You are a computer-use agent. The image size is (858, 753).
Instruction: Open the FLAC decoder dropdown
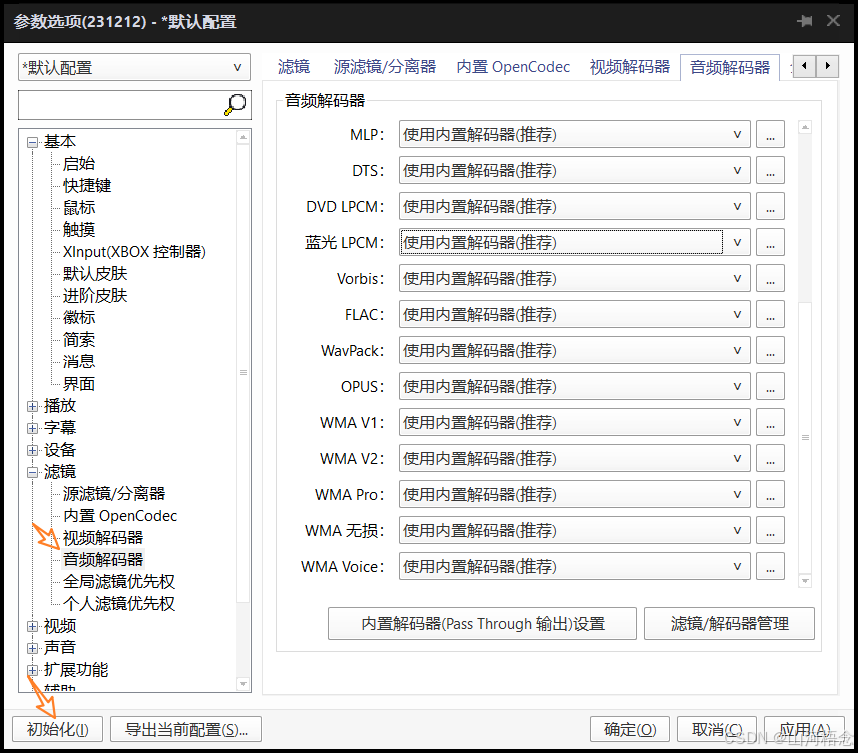coord(575,315)
